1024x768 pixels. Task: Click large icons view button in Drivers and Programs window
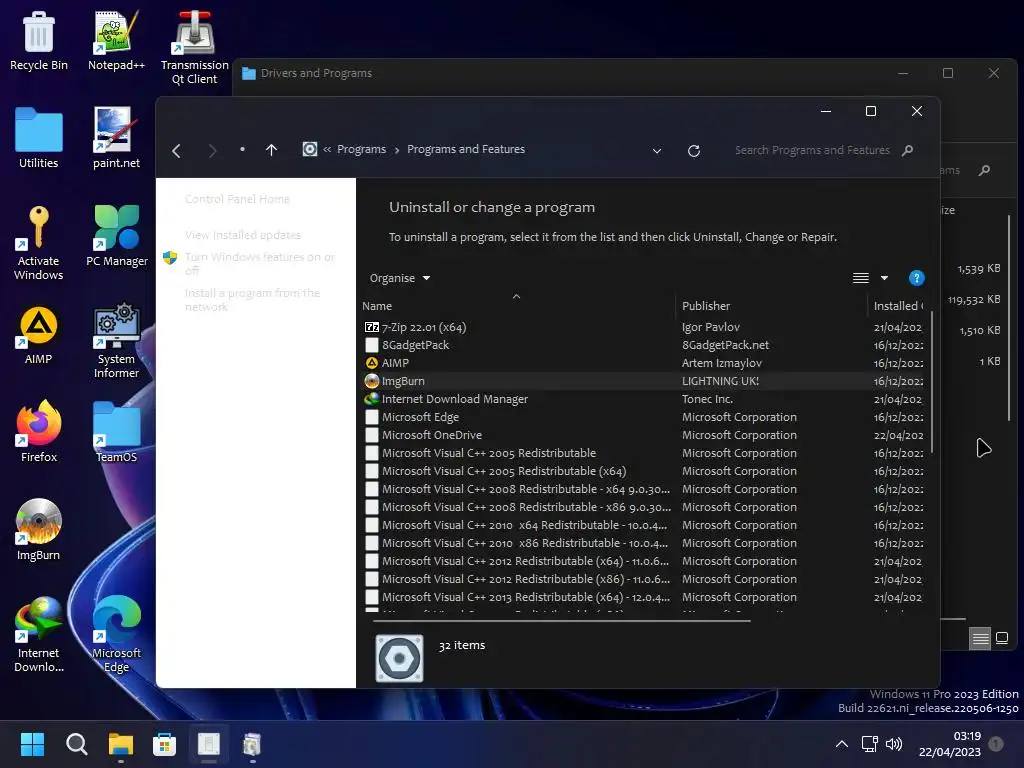(1002, 638)
